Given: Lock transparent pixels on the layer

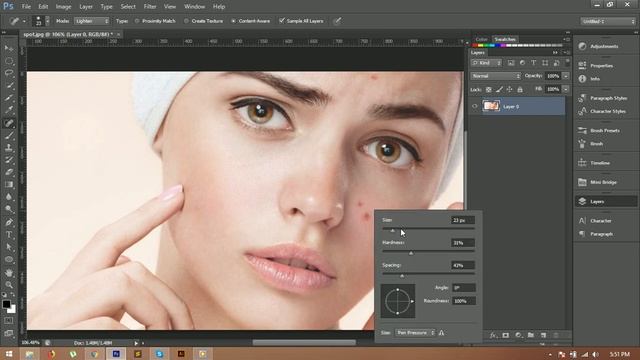Looking at the screenshot, I should pyautogui.click(x=489, y=89).
